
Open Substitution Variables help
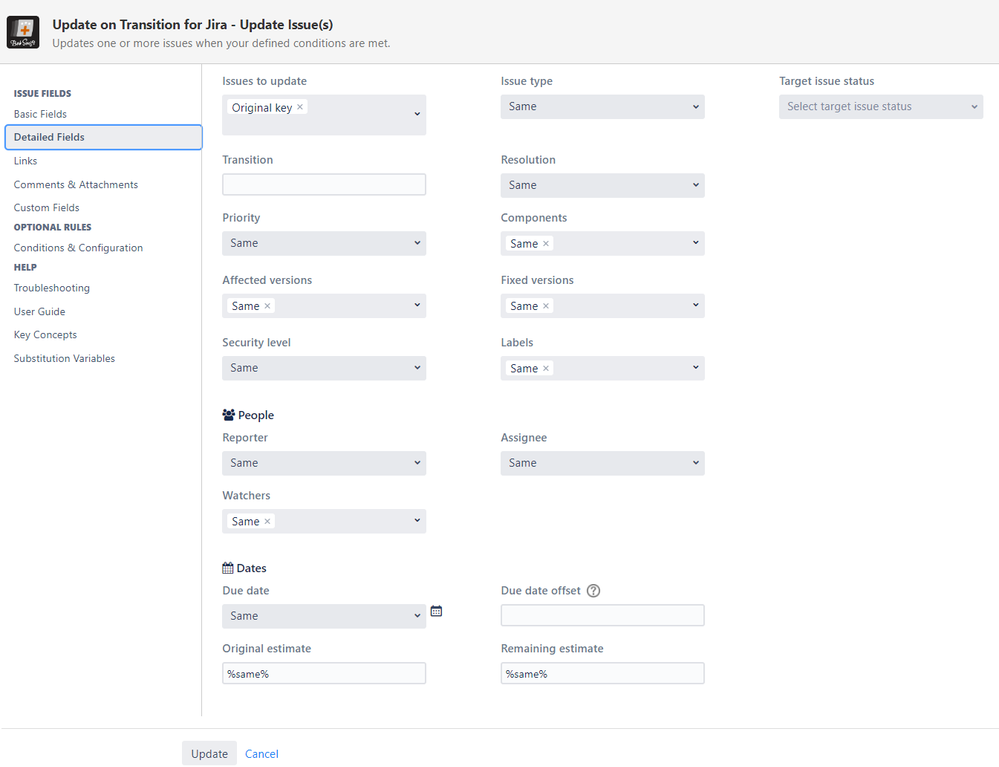pyautogui.click(x=64, y=359)
